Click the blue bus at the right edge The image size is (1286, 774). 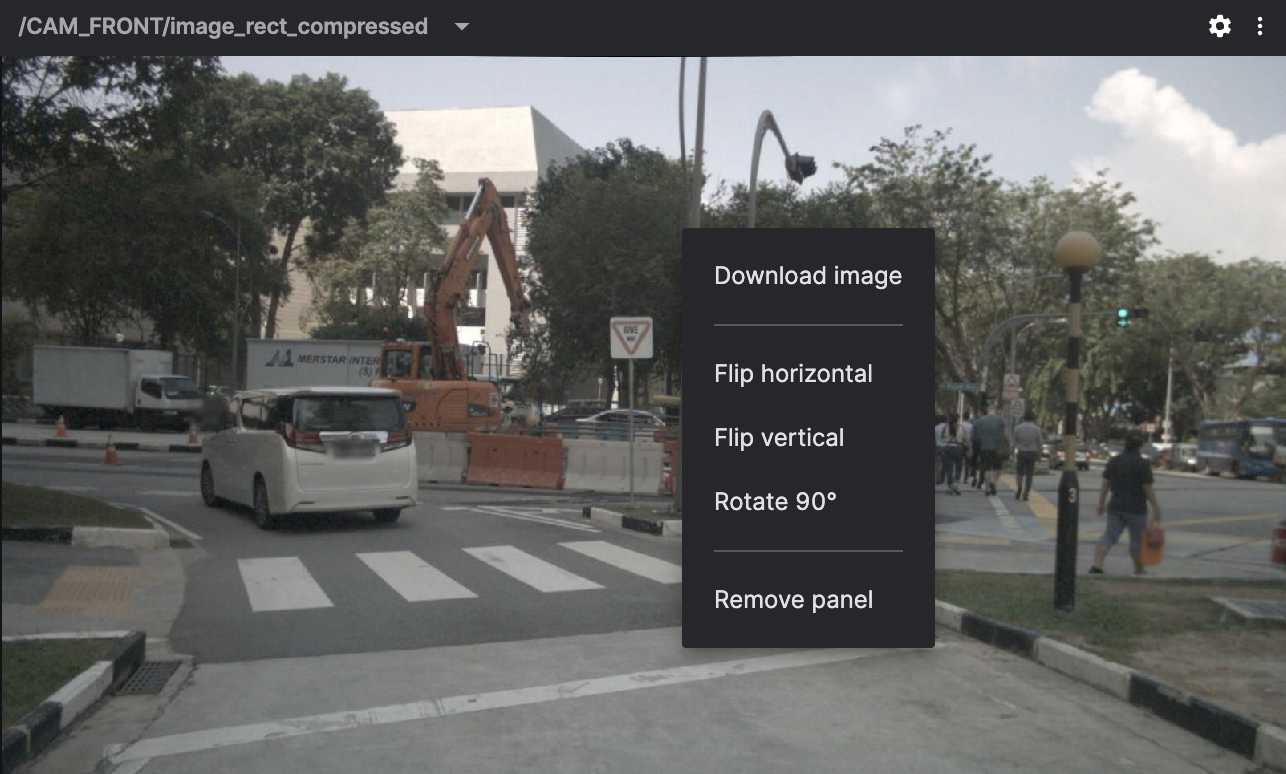pos(1240,448)
